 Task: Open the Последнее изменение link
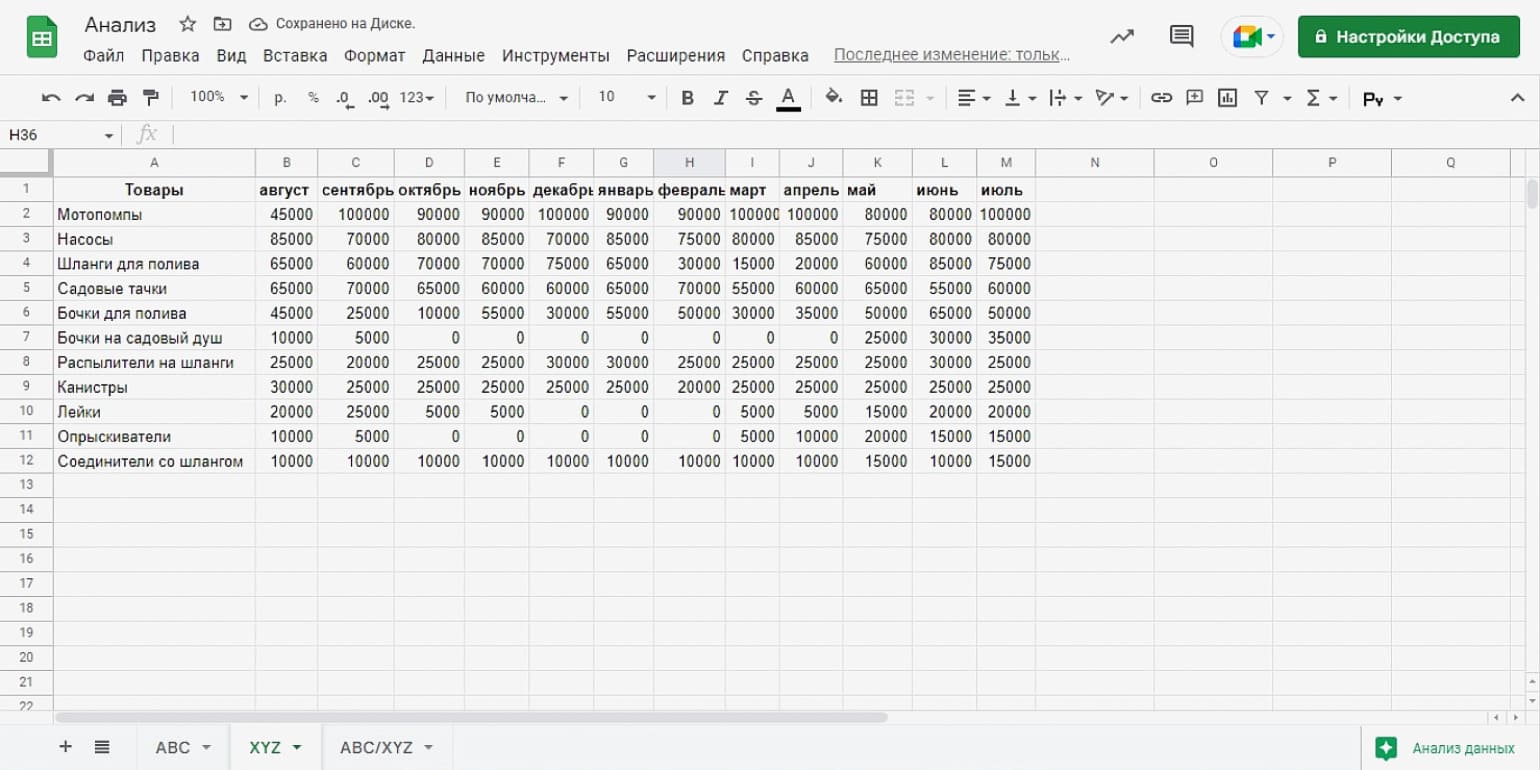(951, 56)
